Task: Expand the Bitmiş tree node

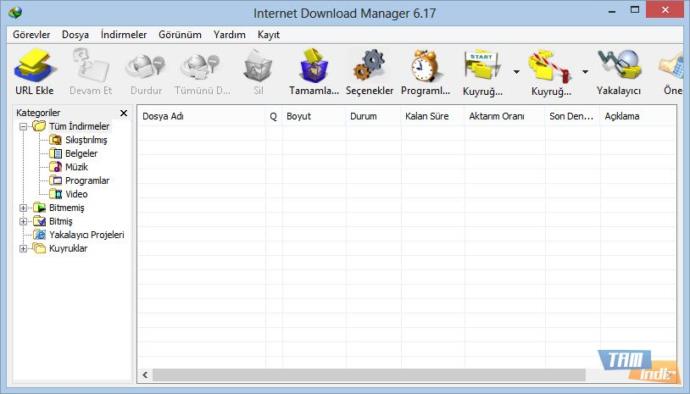Action: [x=23, y=221]
